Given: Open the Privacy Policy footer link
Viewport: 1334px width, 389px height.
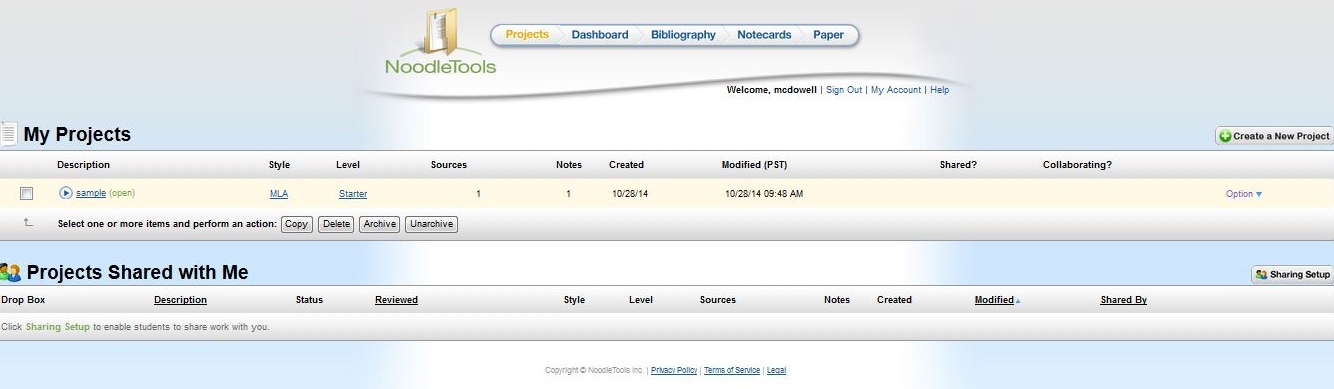Looking at the screenshot, I should [674, 371].
